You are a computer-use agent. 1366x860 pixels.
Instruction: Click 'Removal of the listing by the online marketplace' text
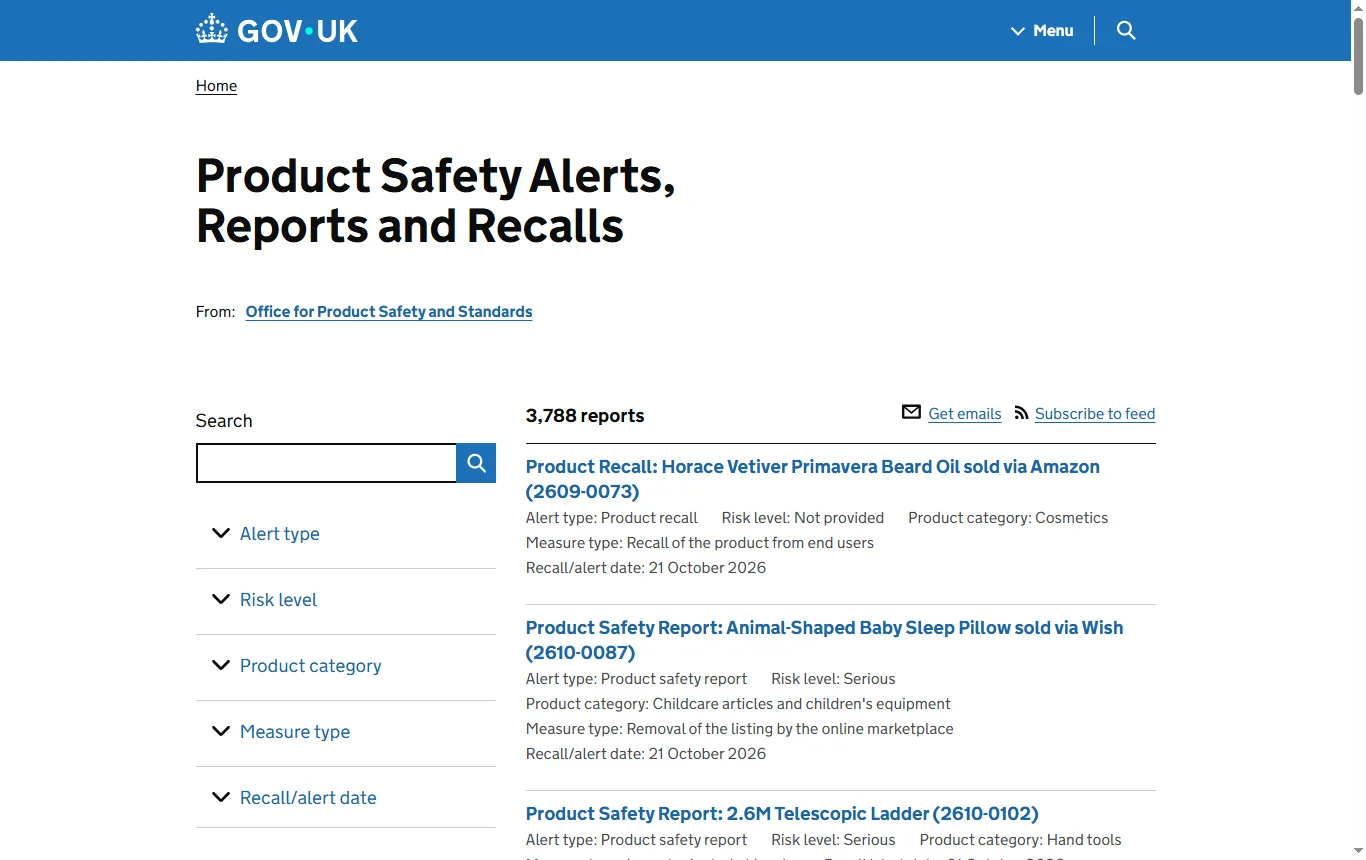coord(790,729)
